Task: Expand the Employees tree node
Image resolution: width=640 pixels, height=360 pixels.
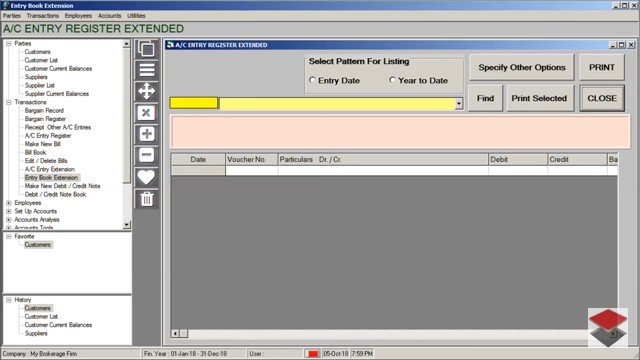Action: (x=9, y=203)
